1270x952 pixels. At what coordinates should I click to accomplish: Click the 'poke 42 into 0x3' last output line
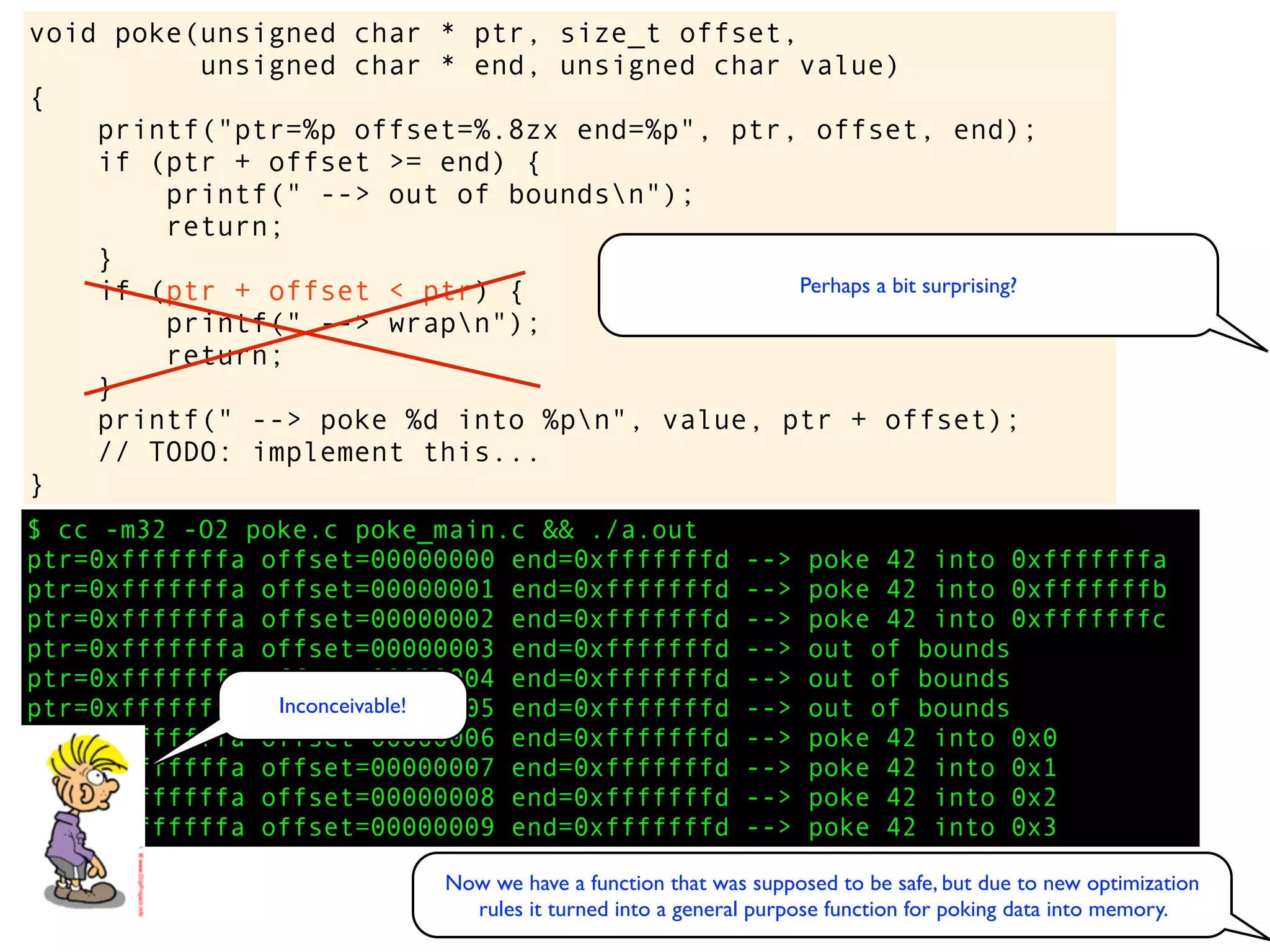931,827
